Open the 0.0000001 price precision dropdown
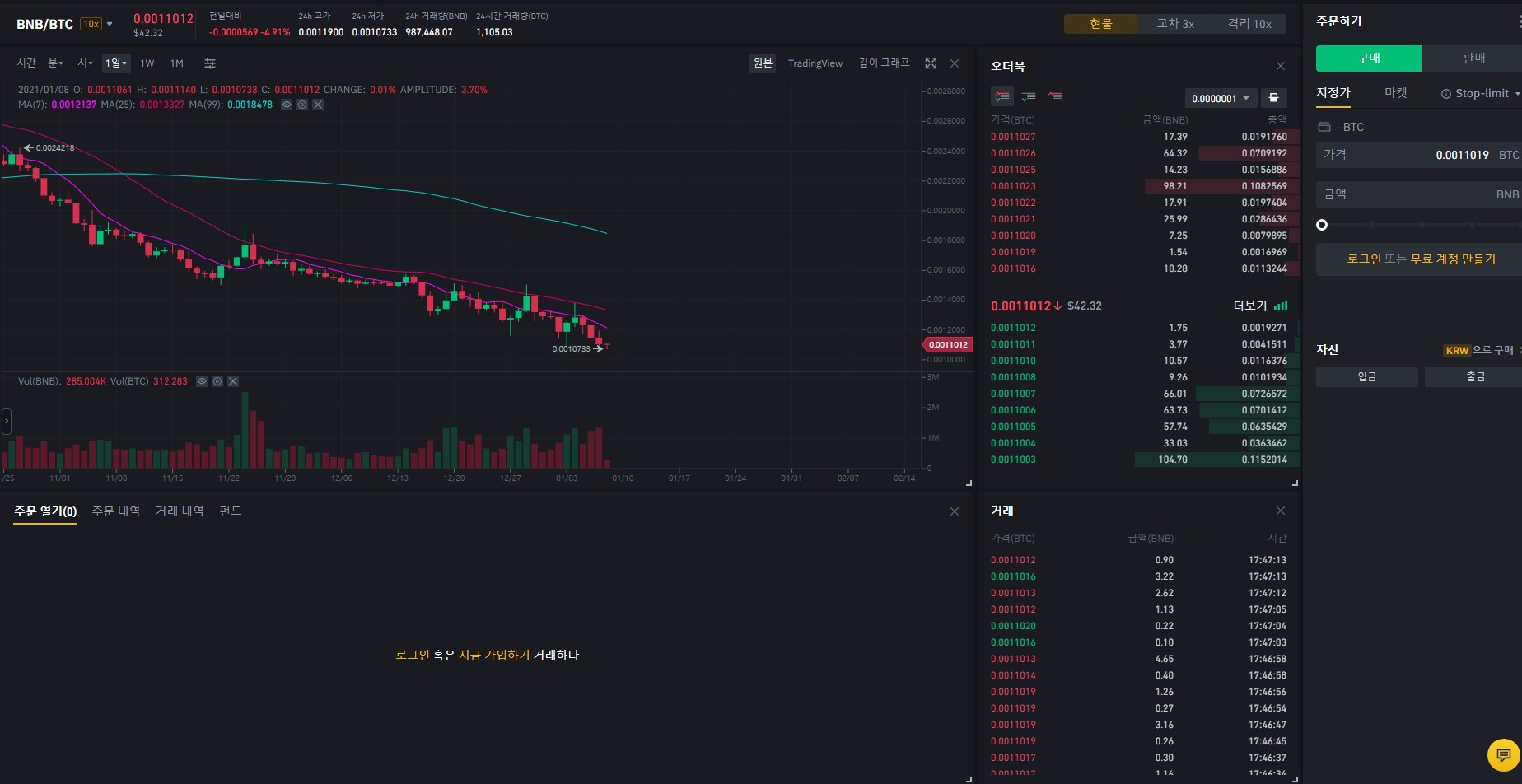The image size is (1522, 784). click(1221, 98)
